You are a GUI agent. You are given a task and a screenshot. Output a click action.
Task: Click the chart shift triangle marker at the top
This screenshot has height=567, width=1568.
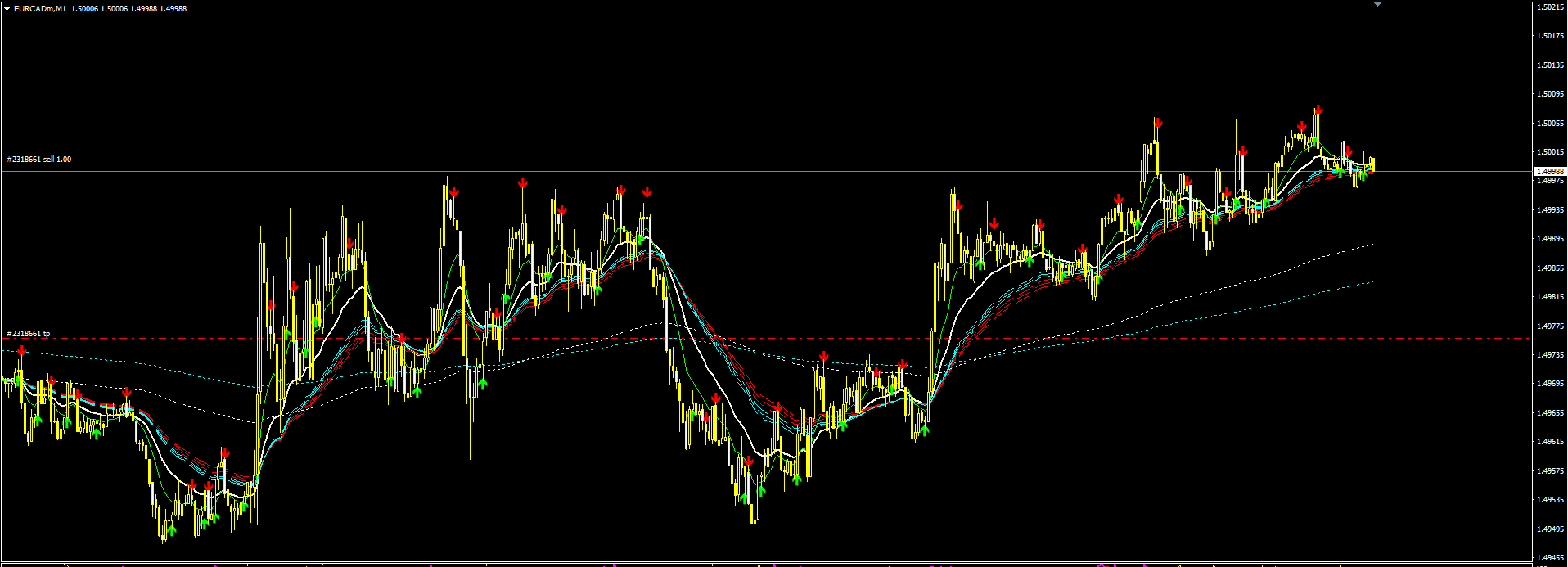pyautogui.click(x=1377, y=5)
